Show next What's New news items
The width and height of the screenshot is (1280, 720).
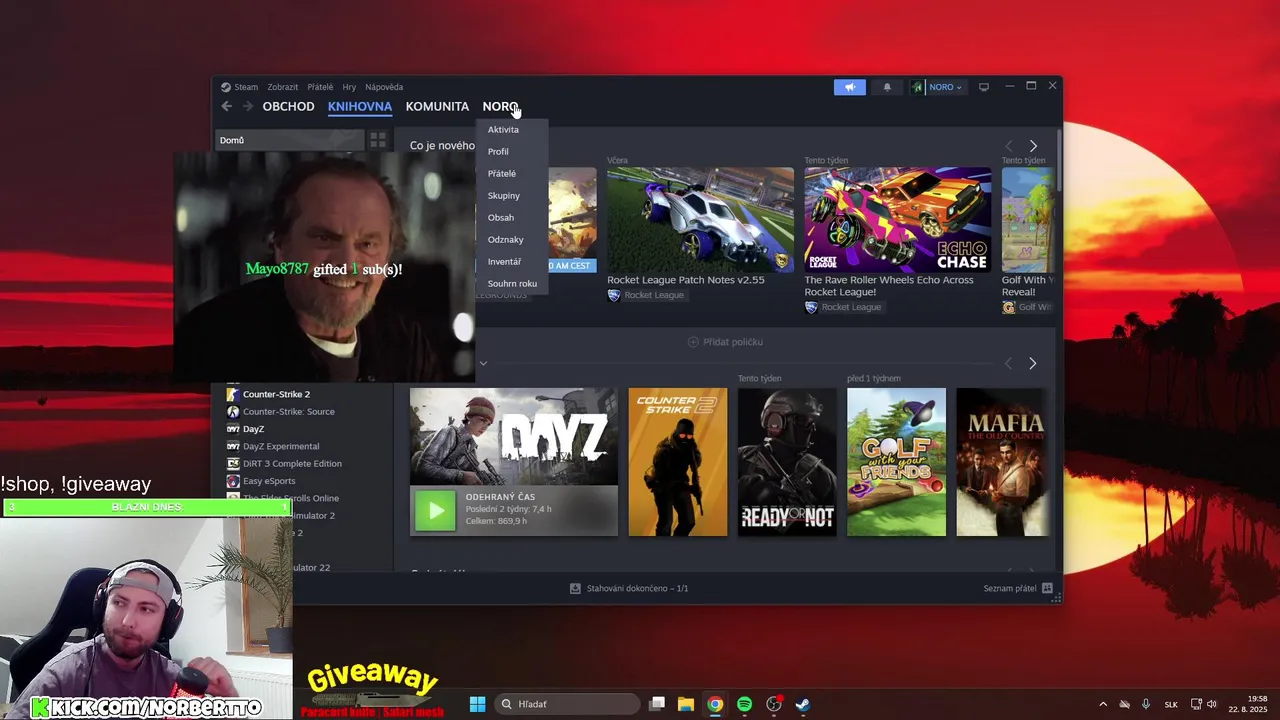click(1033, 146)
